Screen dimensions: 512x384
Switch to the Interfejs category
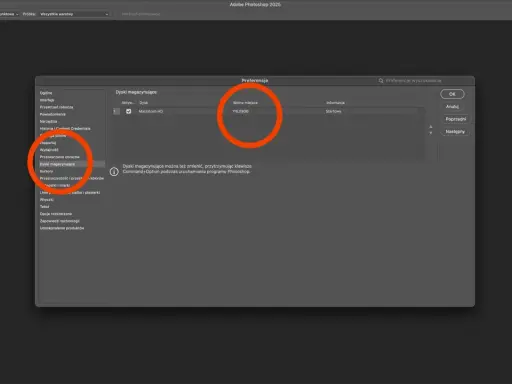coord(47,100)
